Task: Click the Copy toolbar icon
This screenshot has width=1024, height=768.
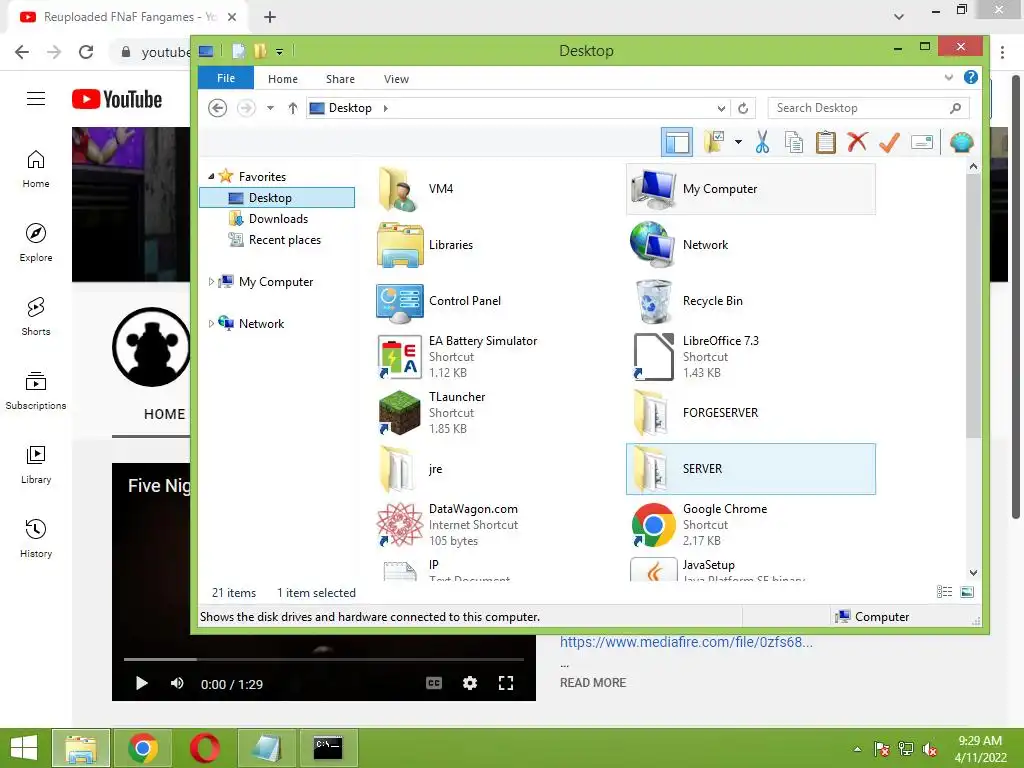Action: tap(793, 142)
